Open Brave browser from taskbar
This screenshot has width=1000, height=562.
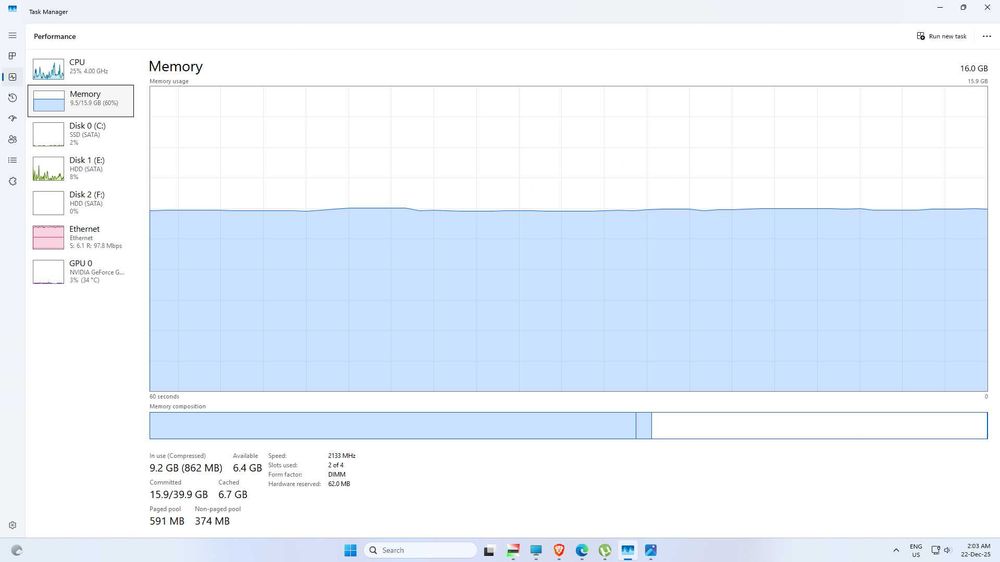[559, 550]
